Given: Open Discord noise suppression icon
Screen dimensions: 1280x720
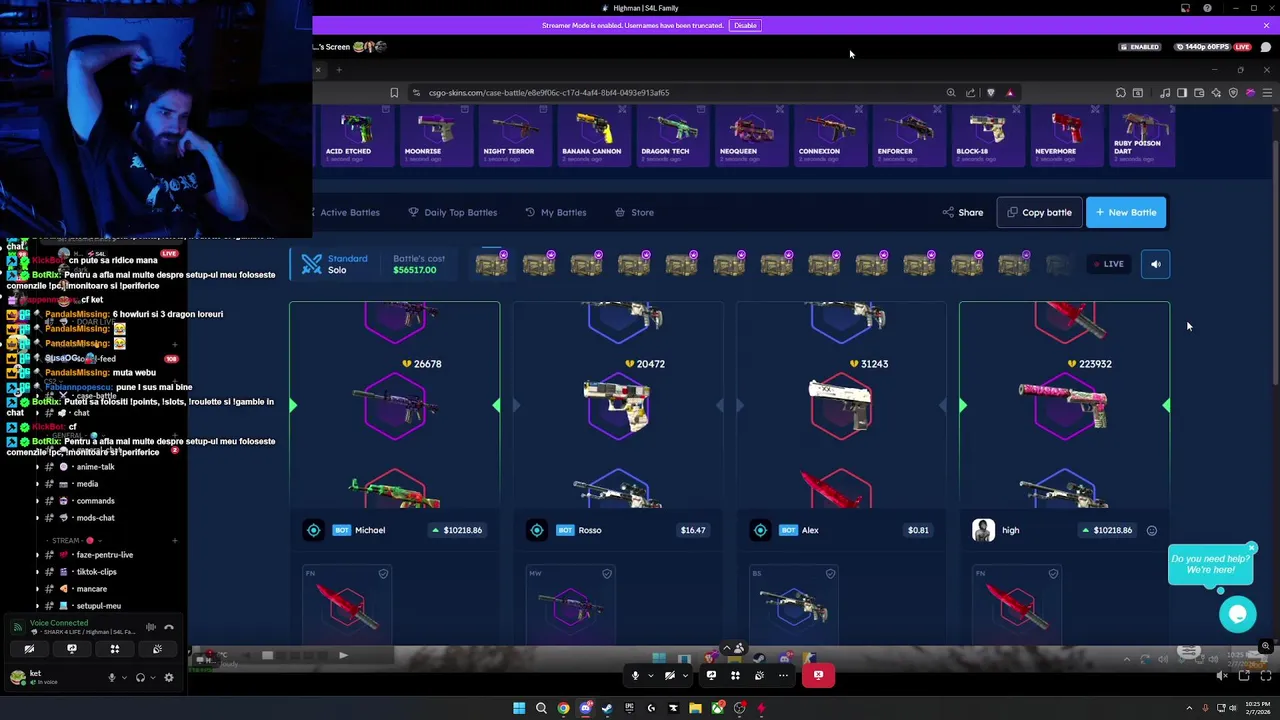Looking at the screenshot, I should [150, 628].
